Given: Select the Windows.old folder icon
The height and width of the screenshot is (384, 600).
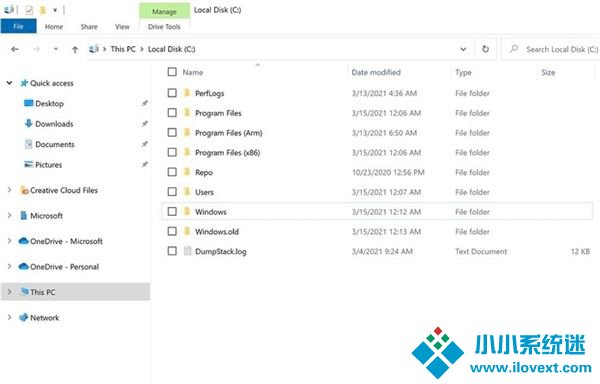Looking at the screenshot, I should (x=187, y=231).
